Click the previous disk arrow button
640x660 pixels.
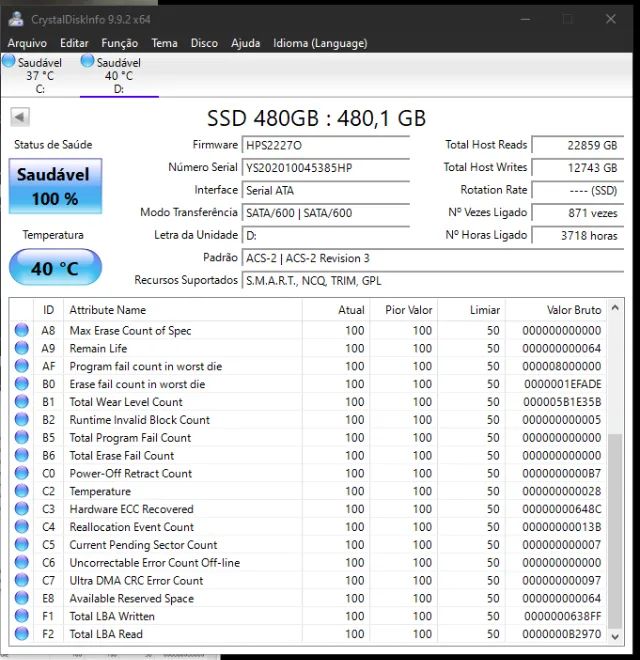[x=20, y=117]
